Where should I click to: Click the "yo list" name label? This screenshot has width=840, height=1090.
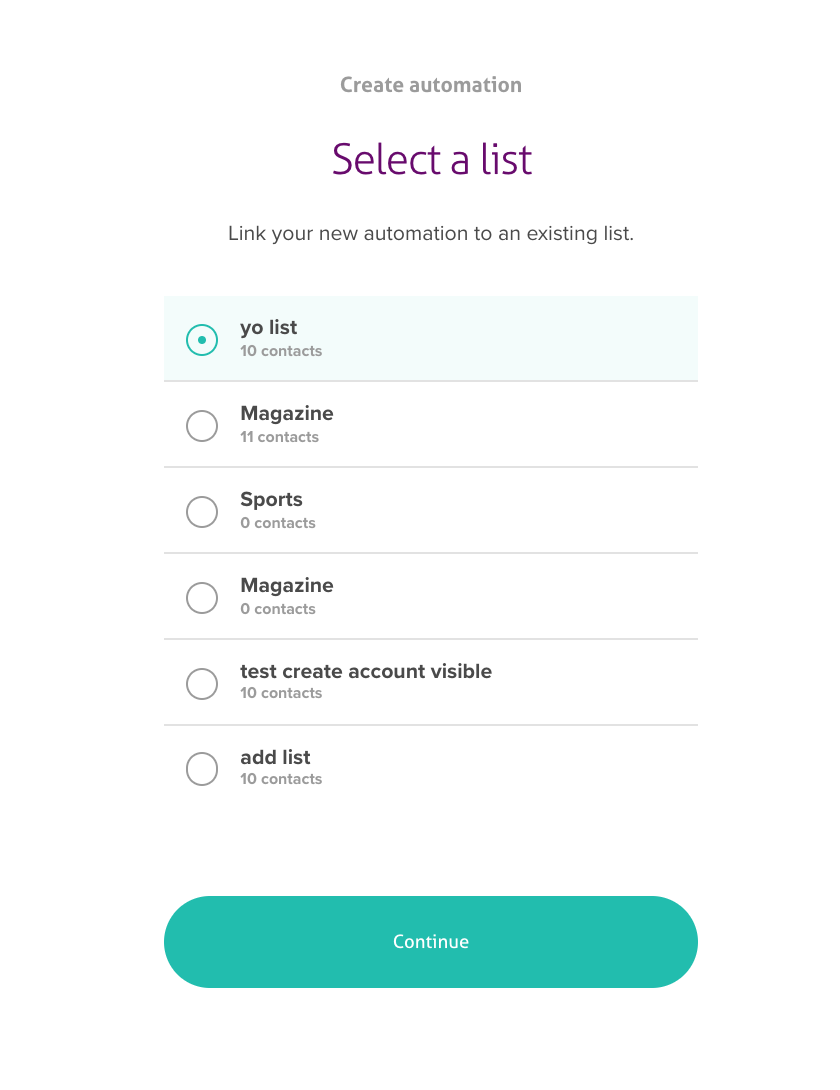269,327
